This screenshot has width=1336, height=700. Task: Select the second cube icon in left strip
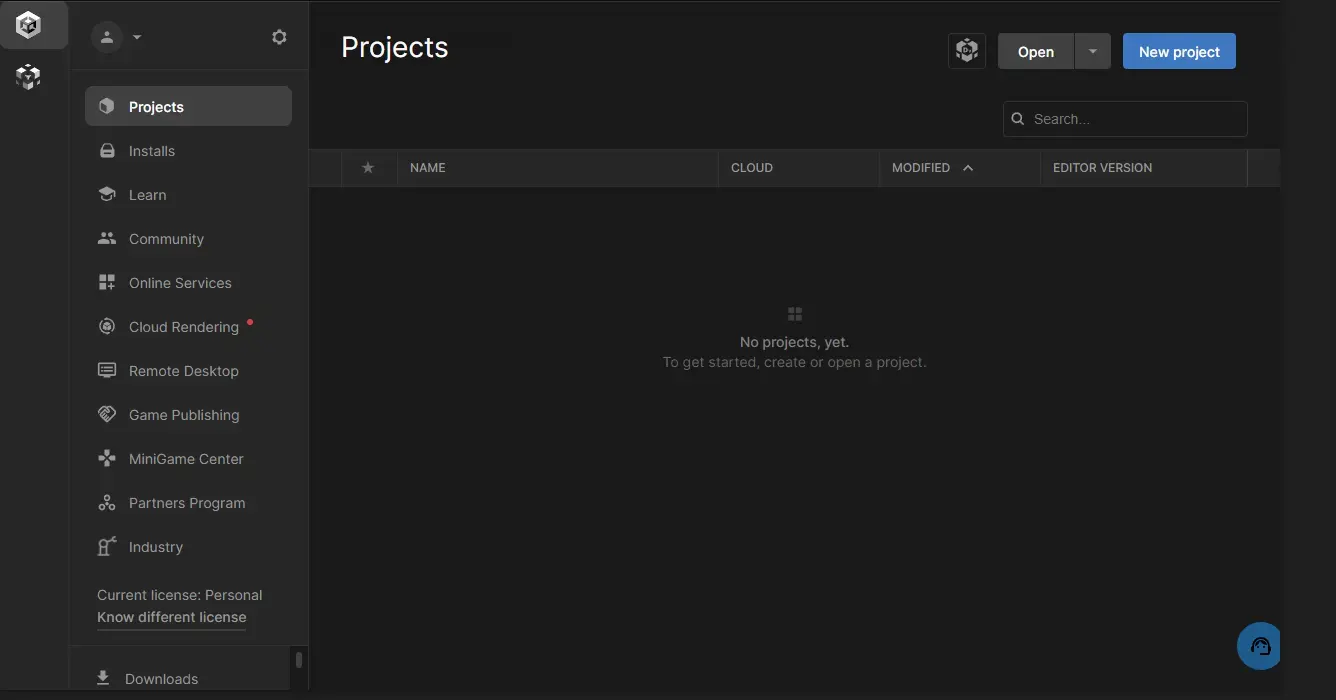coord(29,76)
